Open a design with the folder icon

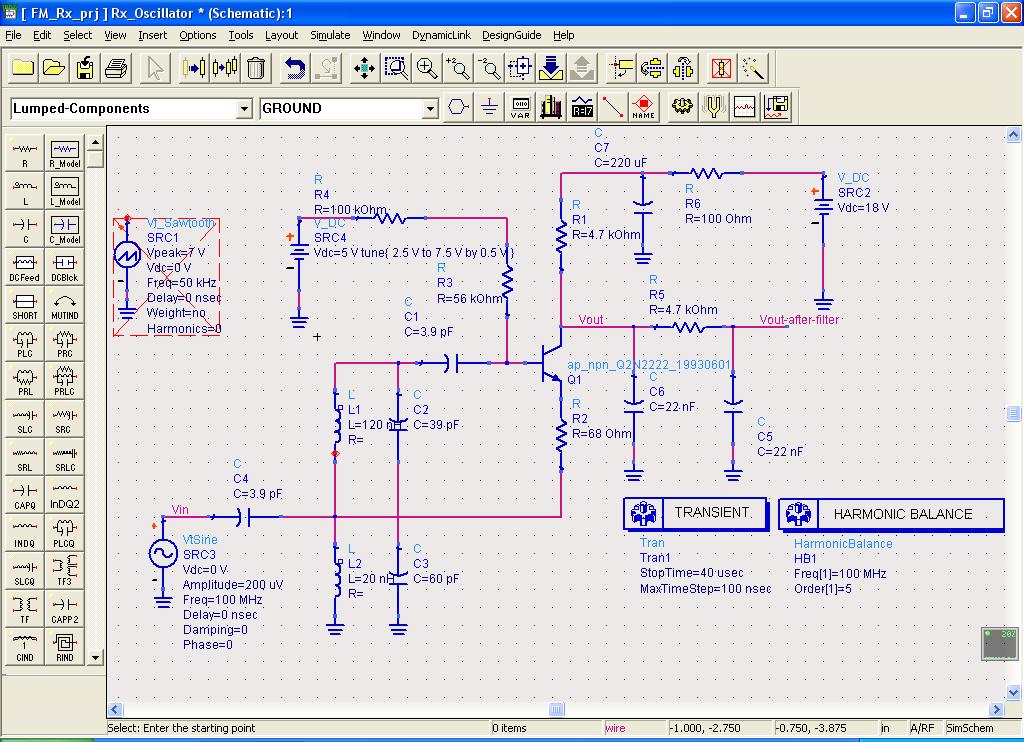pos(54,68)
